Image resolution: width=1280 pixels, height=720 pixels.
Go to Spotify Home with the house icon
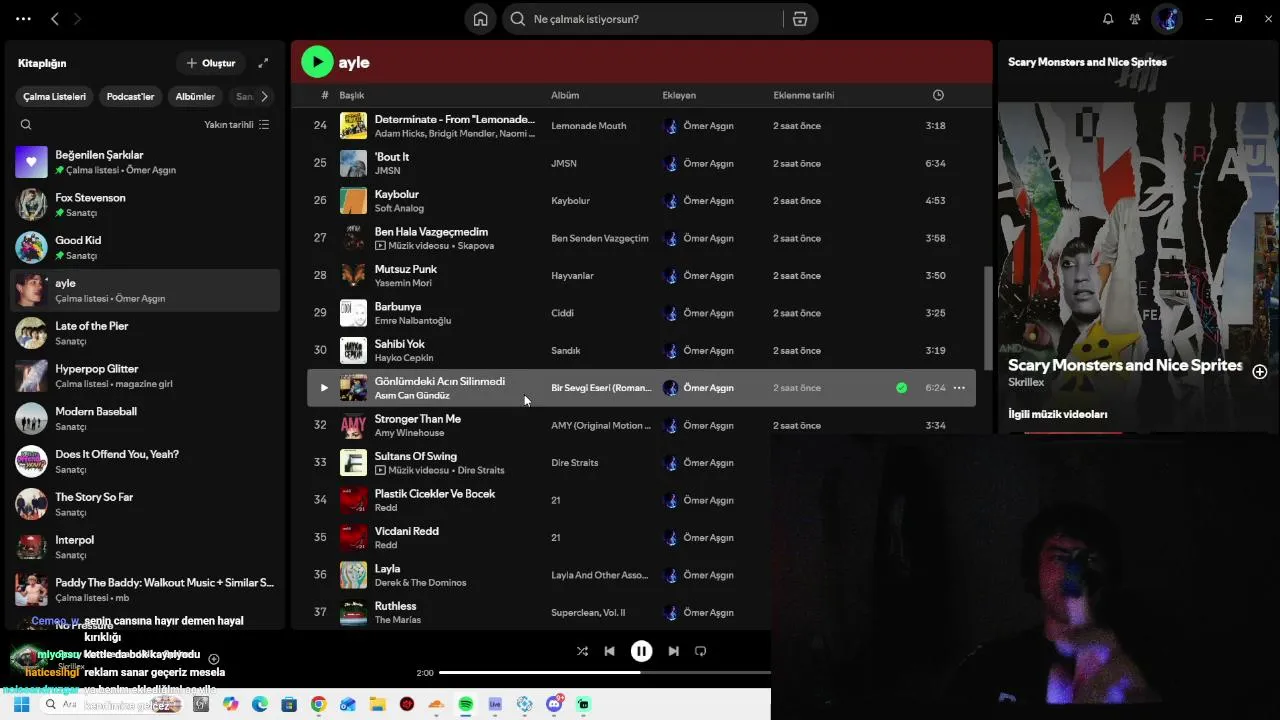click(481, 19)
